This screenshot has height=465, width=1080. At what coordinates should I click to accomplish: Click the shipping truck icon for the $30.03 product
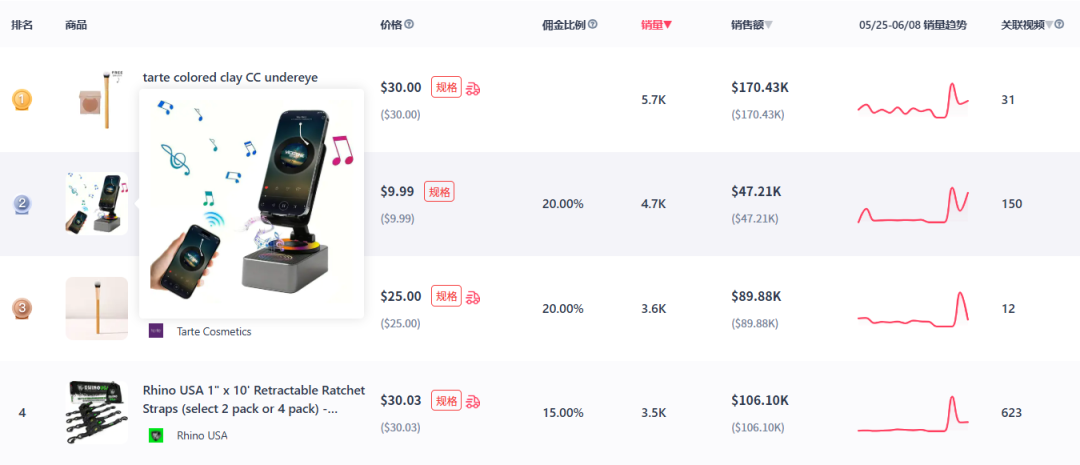click(x=473, y=401)
